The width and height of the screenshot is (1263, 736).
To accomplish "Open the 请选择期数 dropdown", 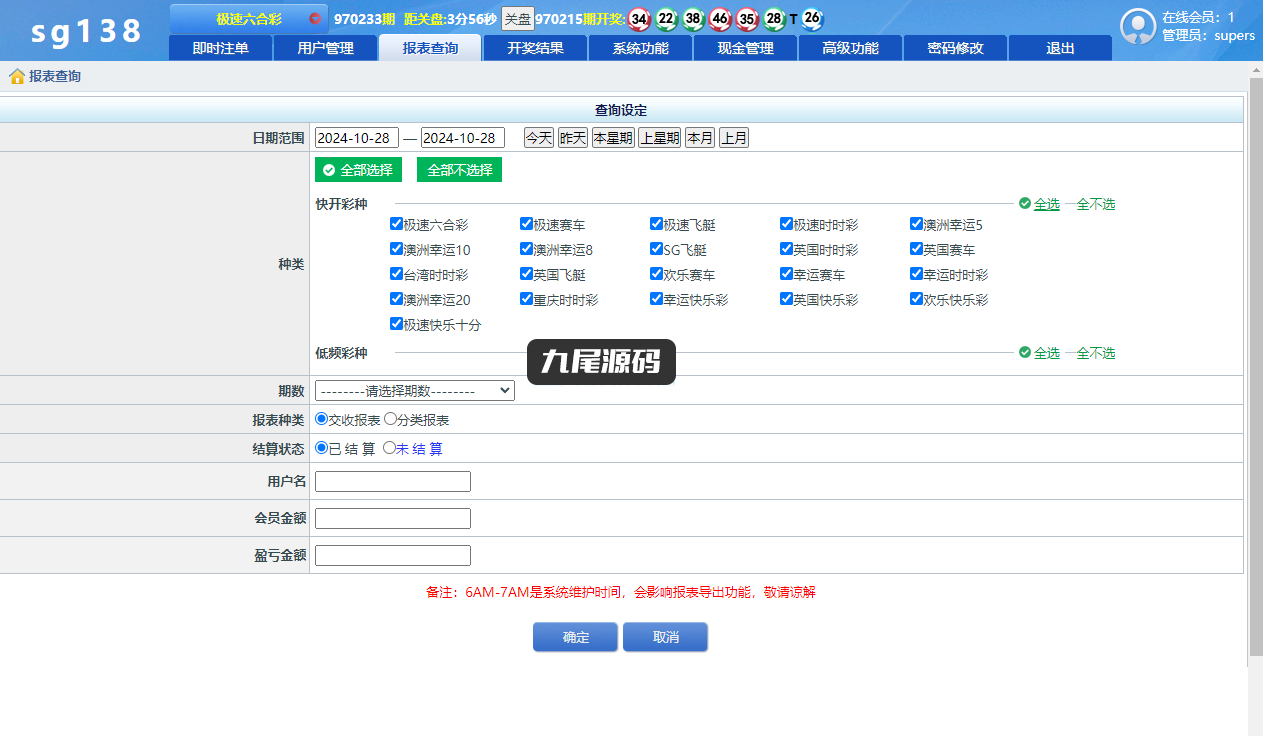I will 415,391.
